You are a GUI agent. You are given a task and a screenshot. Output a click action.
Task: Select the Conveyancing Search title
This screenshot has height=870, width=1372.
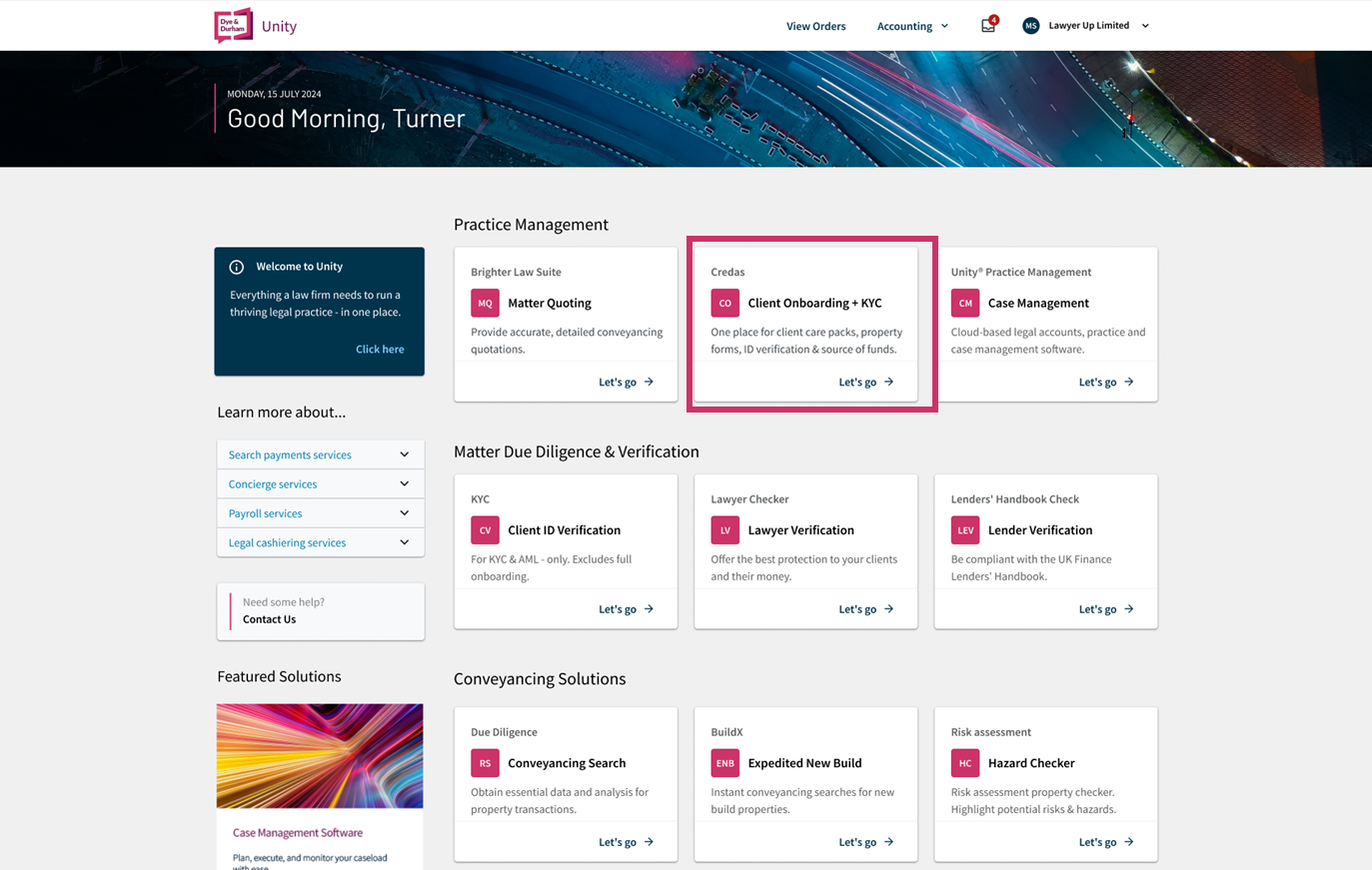pyautogui.click(x=567, y=763)
